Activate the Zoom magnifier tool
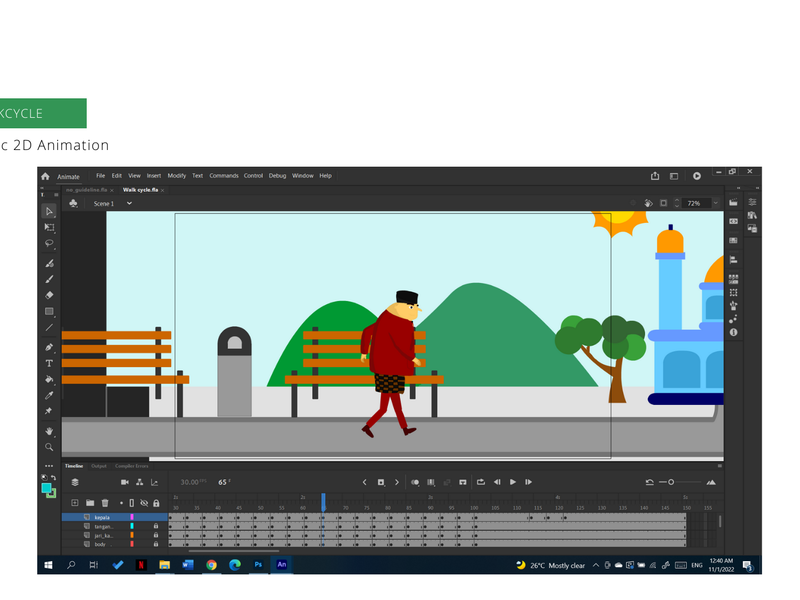 (x=49, y=447)
